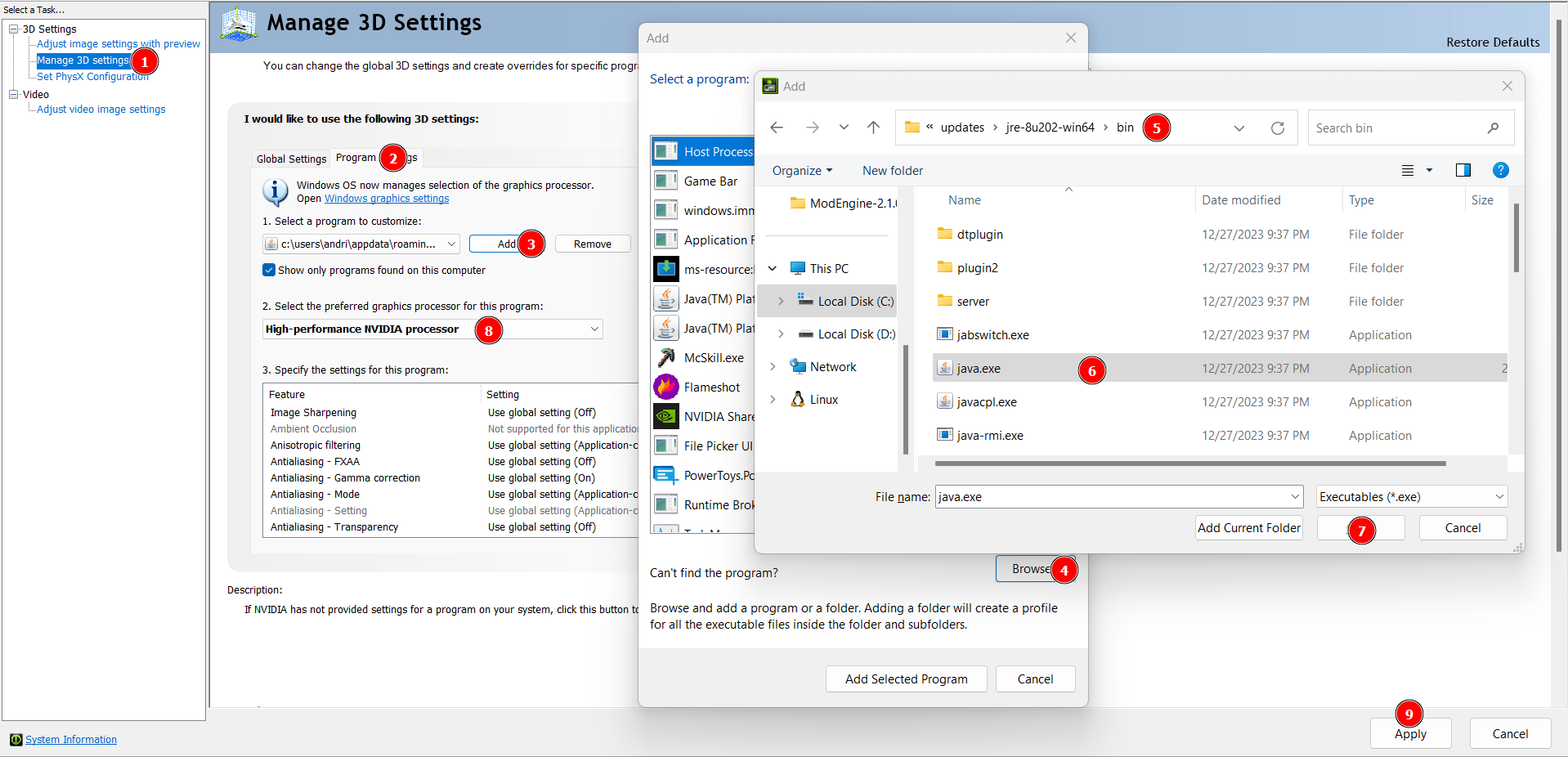This screenshot has width=1568, height=757.
Task: Click the New folder button
Action: [893, 170]
